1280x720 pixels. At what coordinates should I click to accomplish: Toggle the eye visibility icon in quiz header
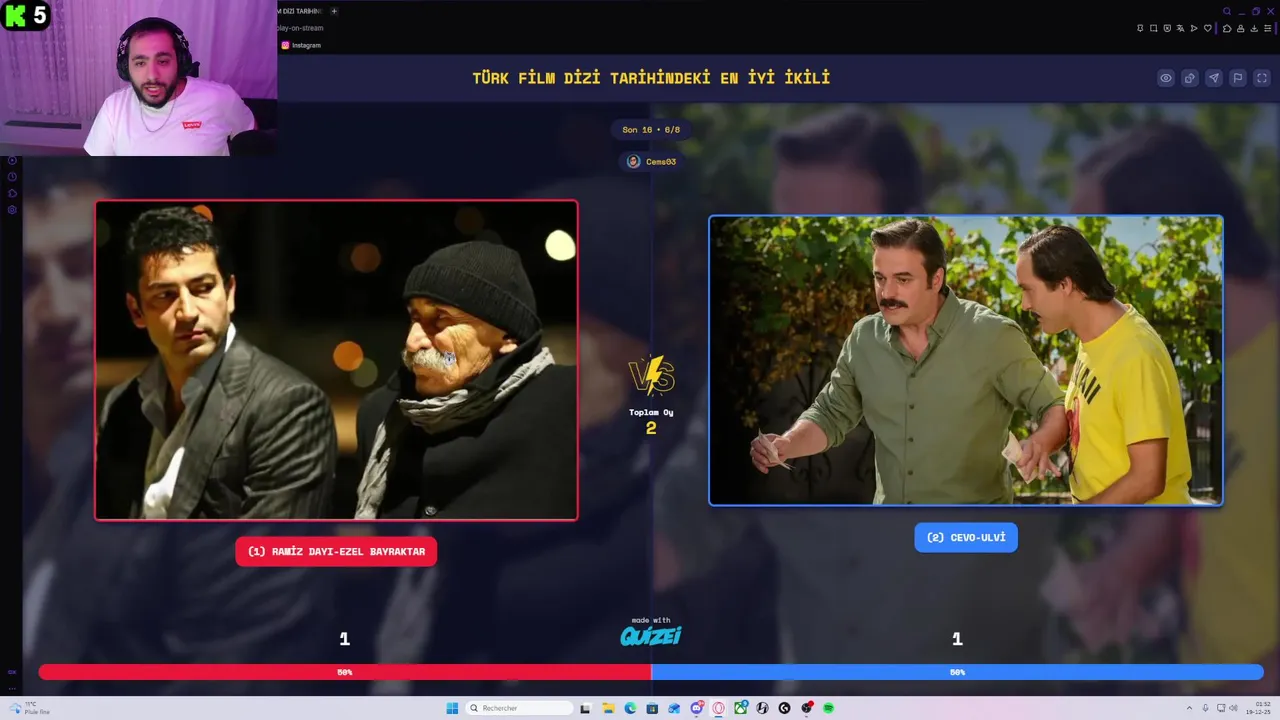tap(1166, 78)
